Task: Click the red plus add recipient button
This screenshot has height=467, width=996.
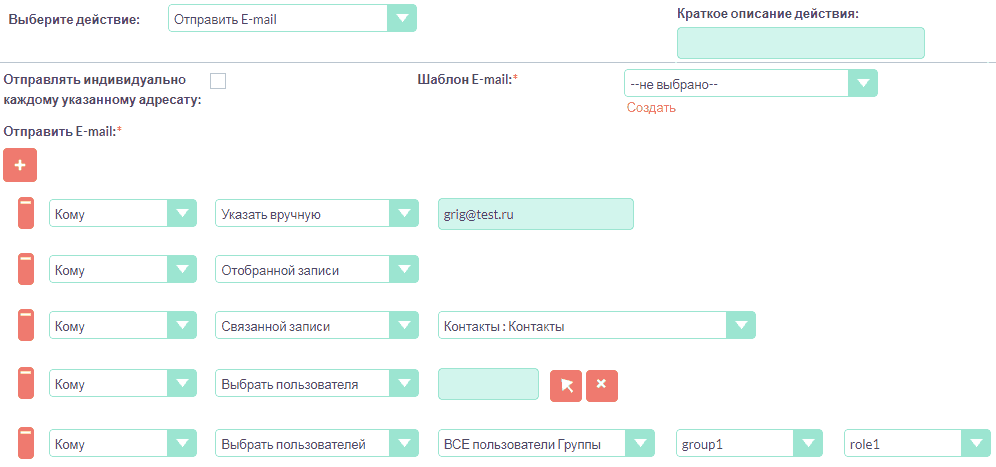Action: (20, 165)
